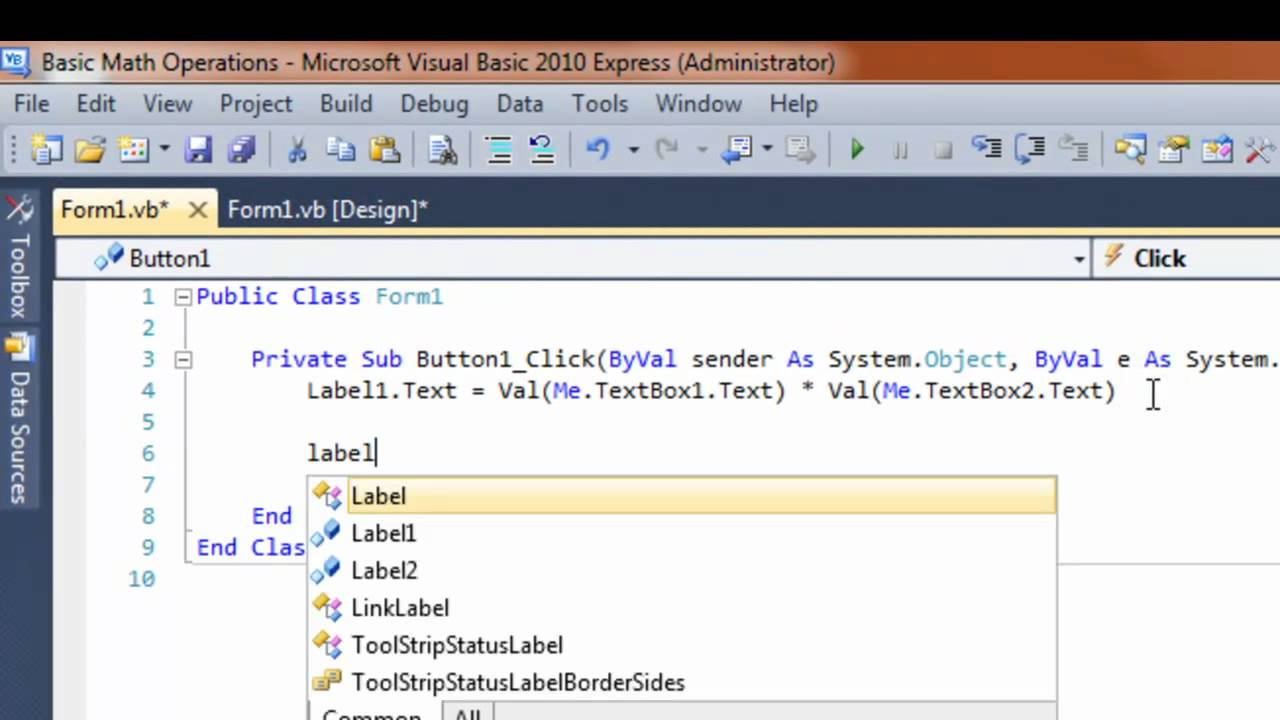Collapse the Button1_Click sub outline
This screenshot has width=1280, height=720.
click(x=182, y=360)
